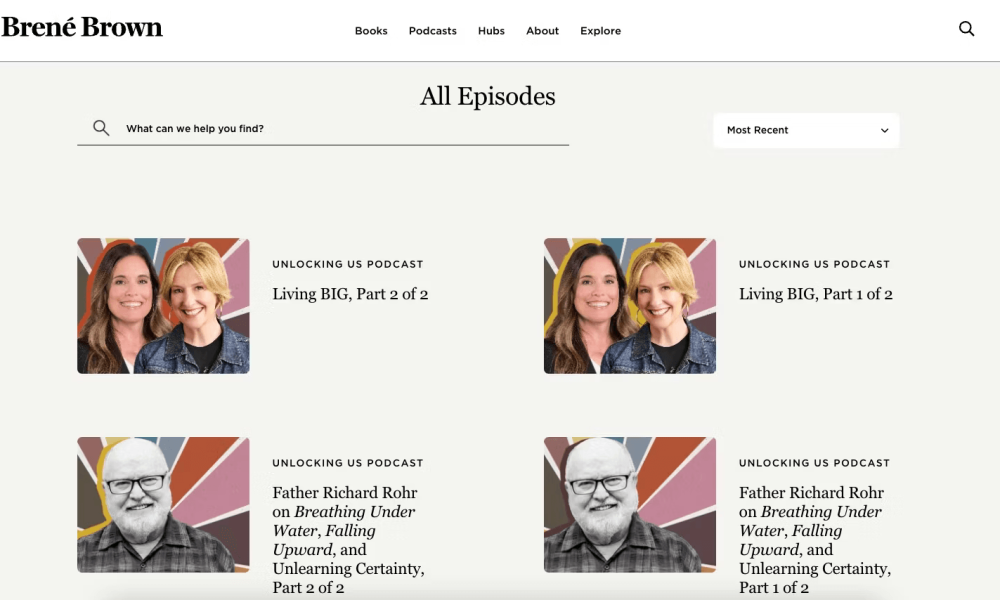
Task: Click 'Unlocking Us Podcast' label above Rohr Part 2
Action: (x=348, y=463)
